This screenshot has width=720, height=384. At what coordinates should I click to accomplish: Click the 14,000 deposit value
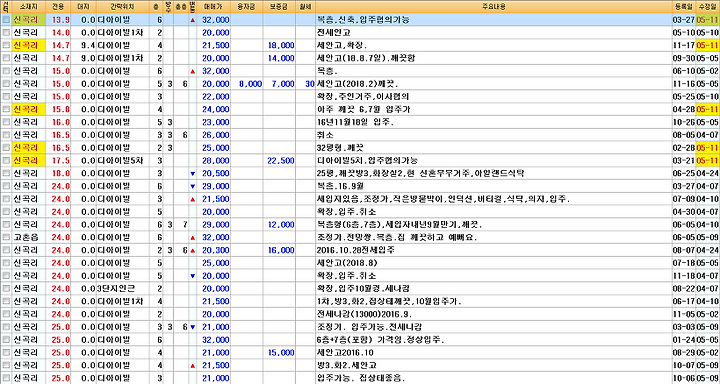click(281, 58)
